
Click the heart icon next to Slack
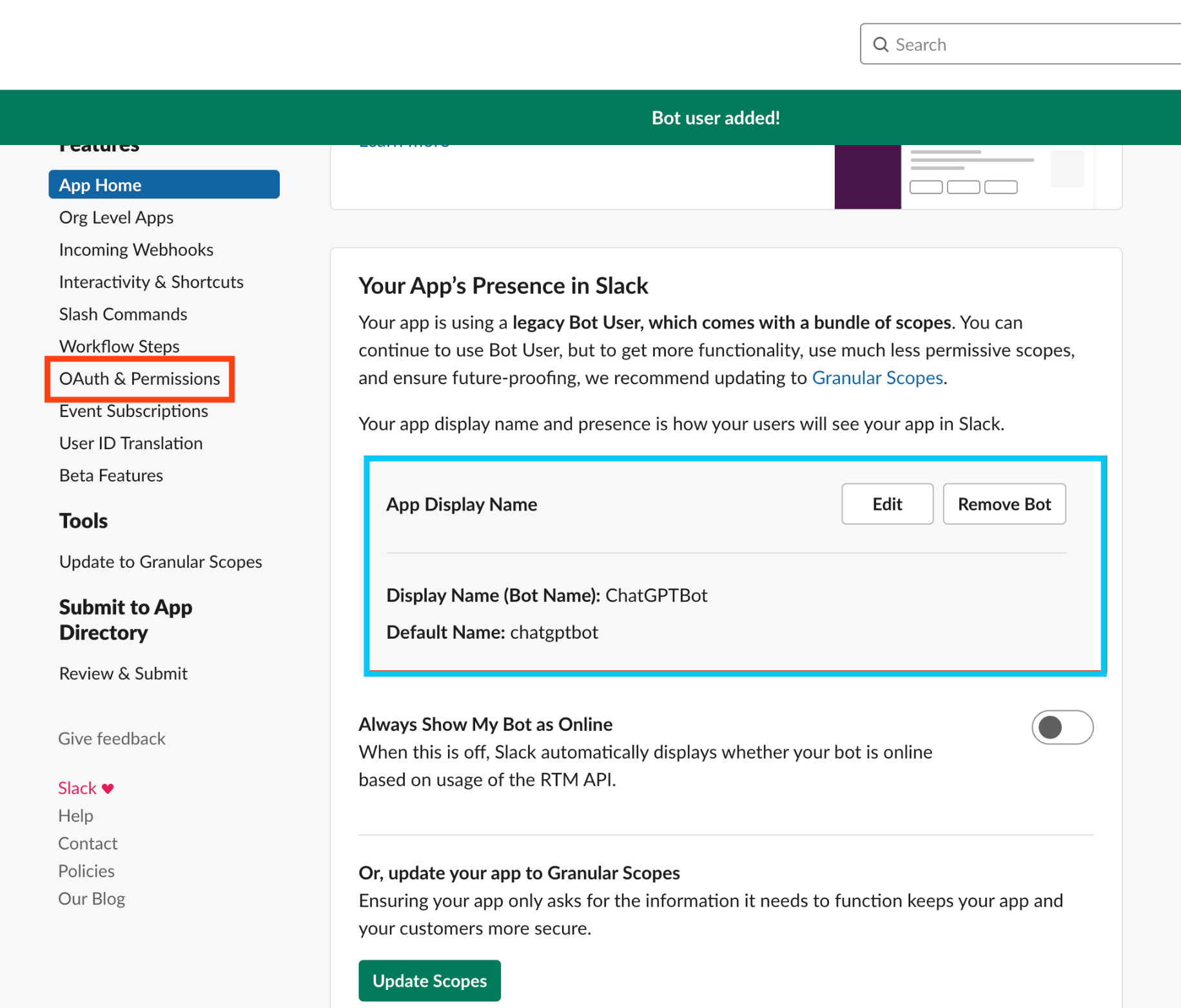(108, 788)
